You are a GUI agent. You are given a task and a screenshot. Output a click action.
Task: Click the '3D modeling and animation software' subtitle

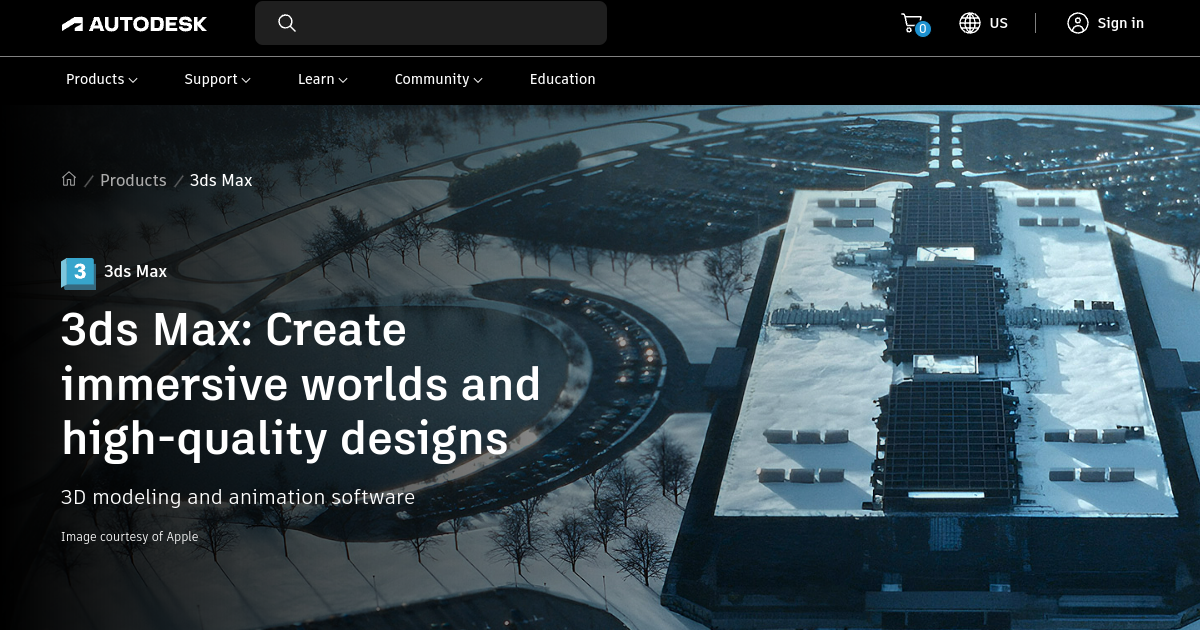(x=238, y=497)
